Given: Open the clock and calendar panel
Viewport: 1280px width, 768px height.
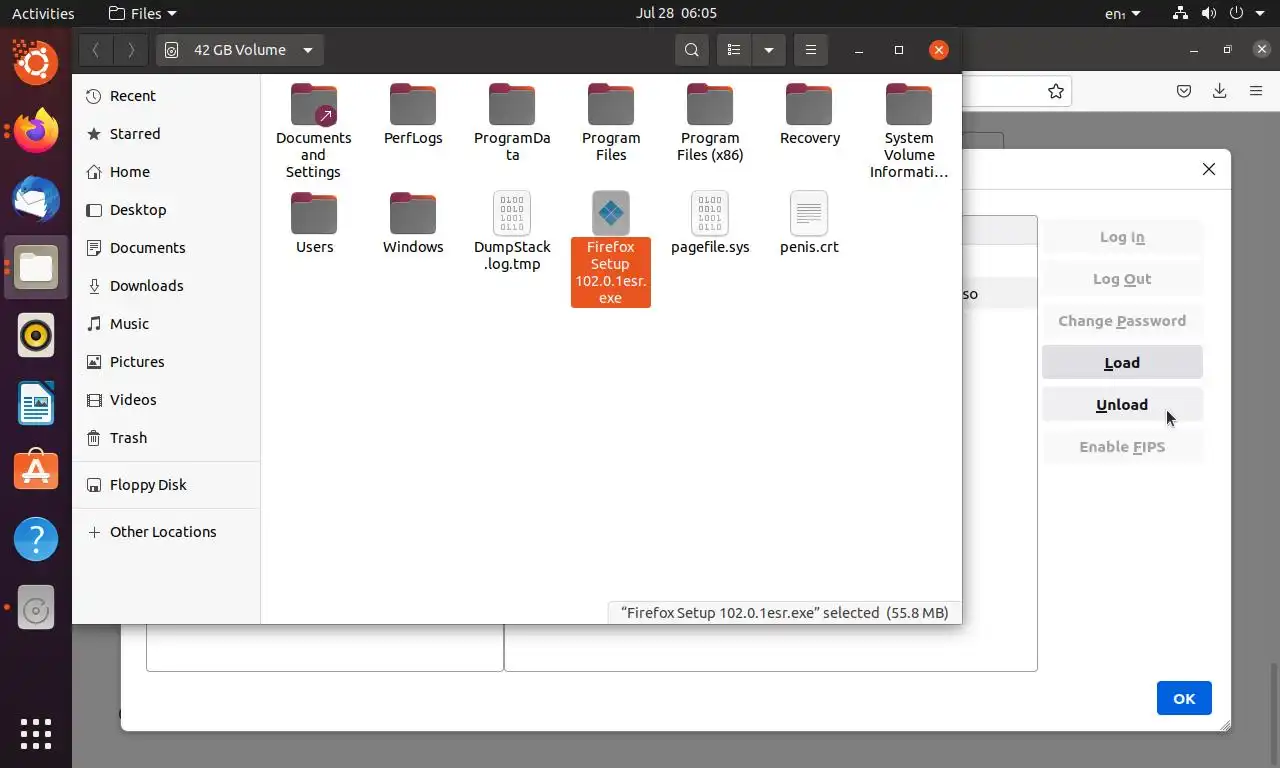Looking at the screenshot, I should [676, 13].
